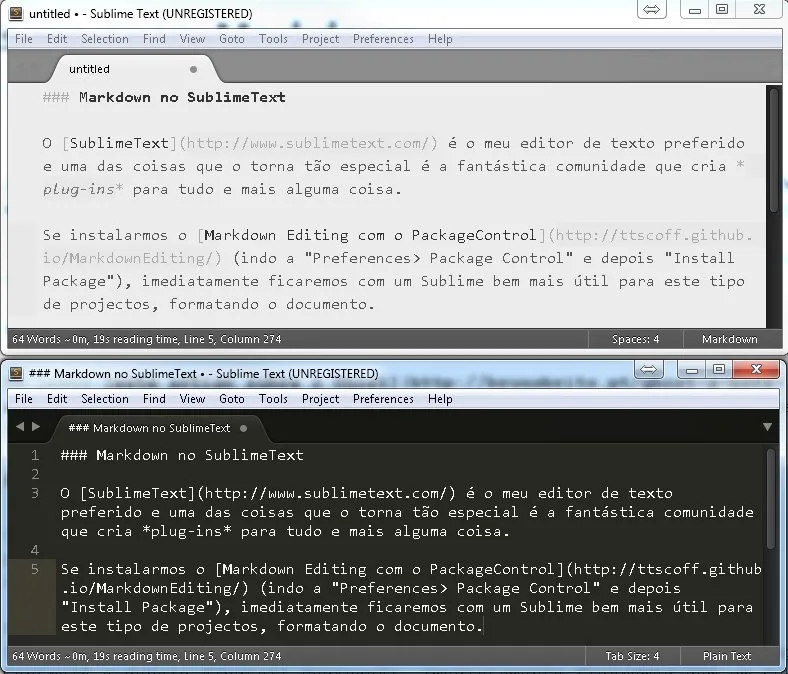Open tab list dropdown triangle in bottom window
Screen dimensions: 788x674
tap(767, 427)
